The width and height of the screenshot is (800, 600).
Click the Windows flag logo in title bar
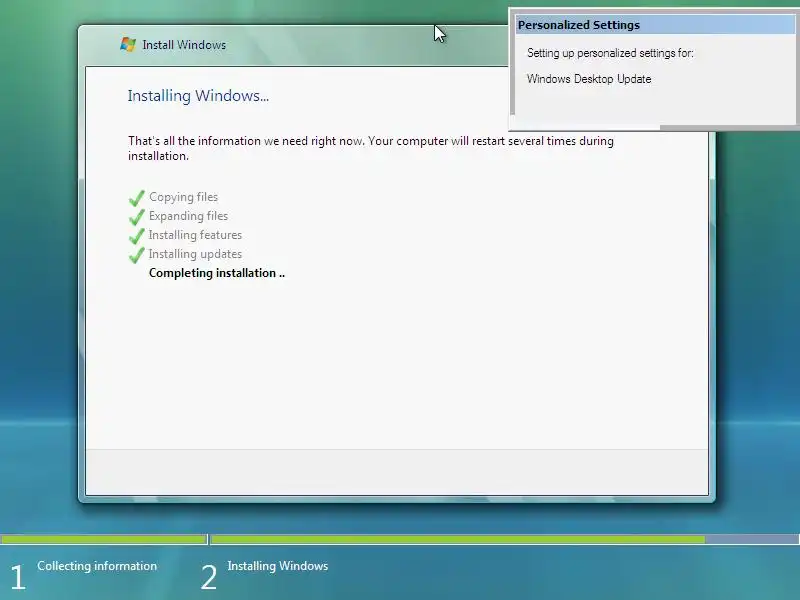pyautogui.click(x=128, y=44)
